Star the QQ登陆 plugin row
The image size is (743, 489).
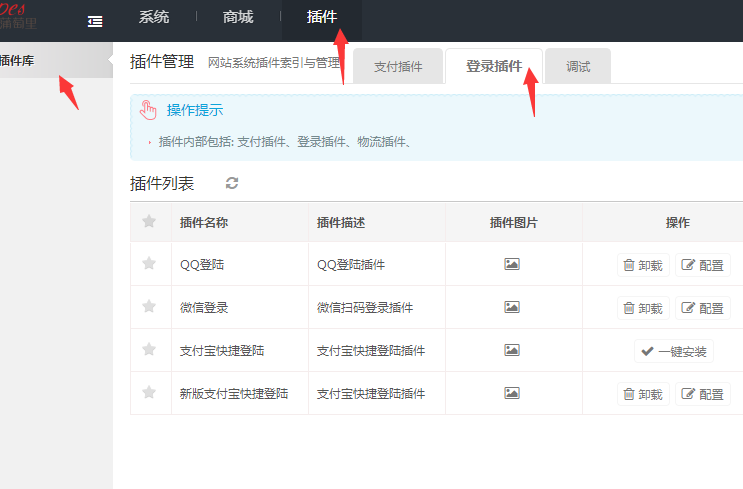click(149, 264)
